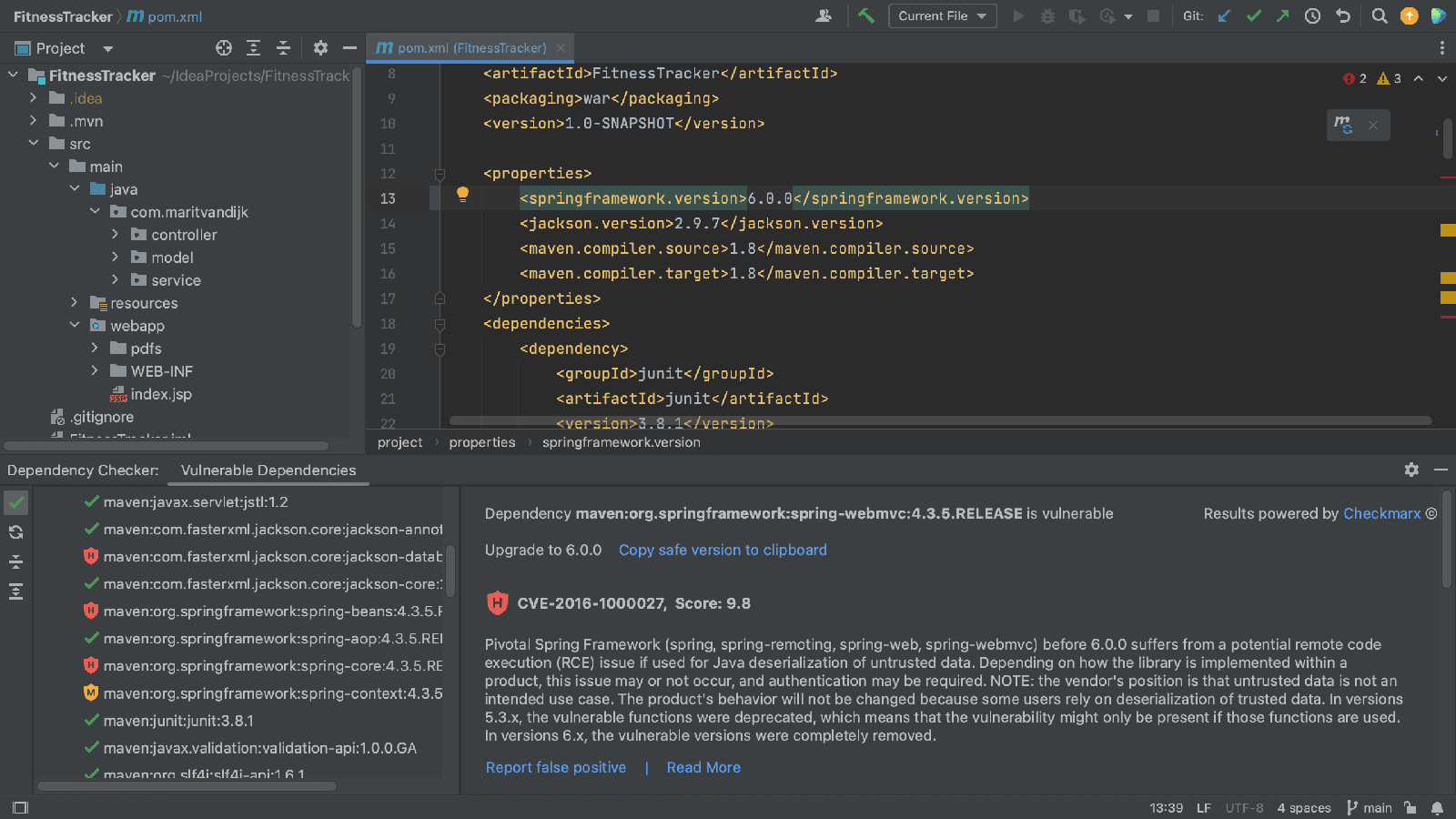Open editor tabs more-options menu
Image resolution: width=1456 pixels, height=819 pixels.
coord(1441,48)
